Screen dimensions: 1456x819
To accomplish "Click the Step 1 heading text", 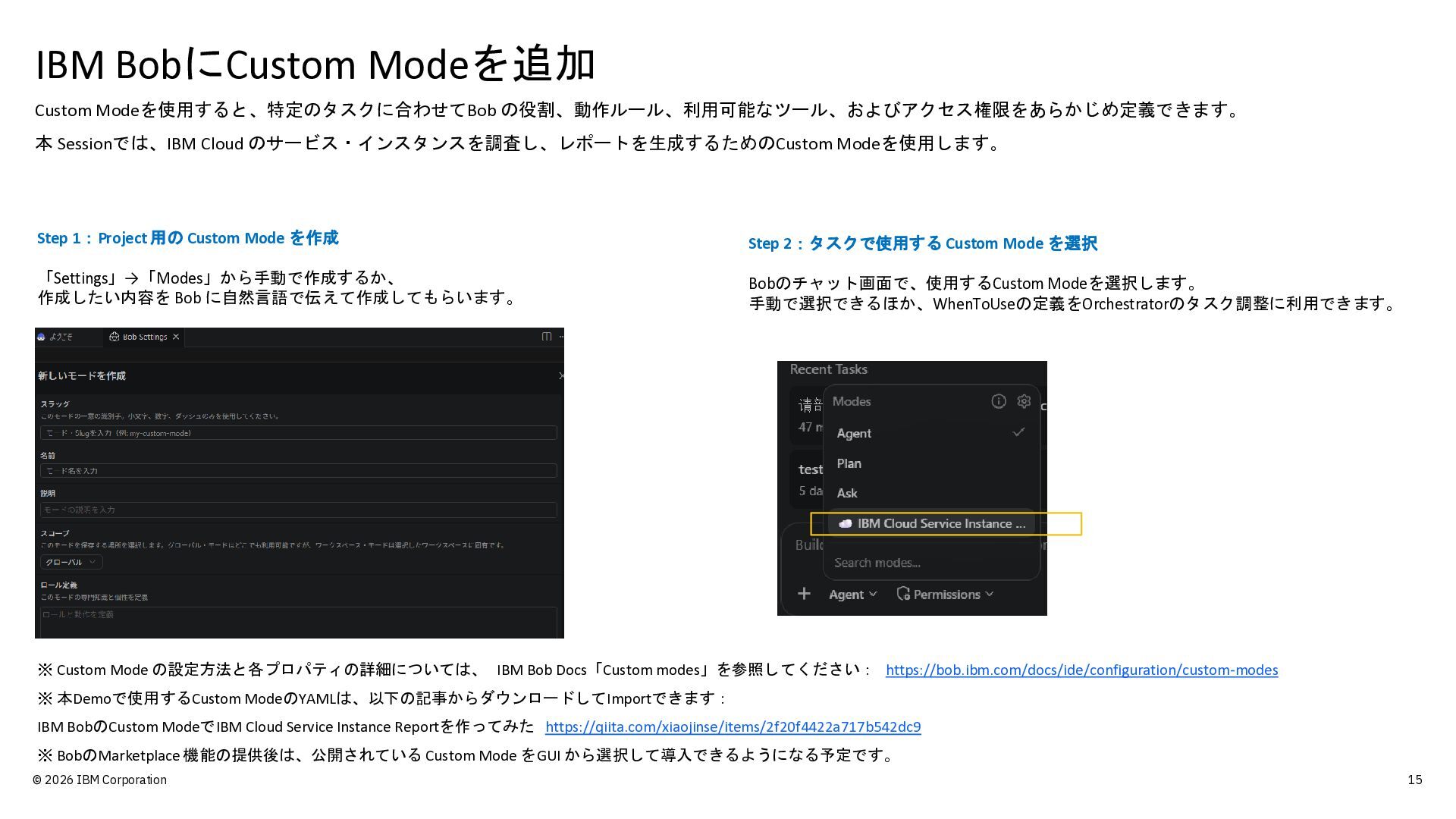I will (x=188, y=238).
